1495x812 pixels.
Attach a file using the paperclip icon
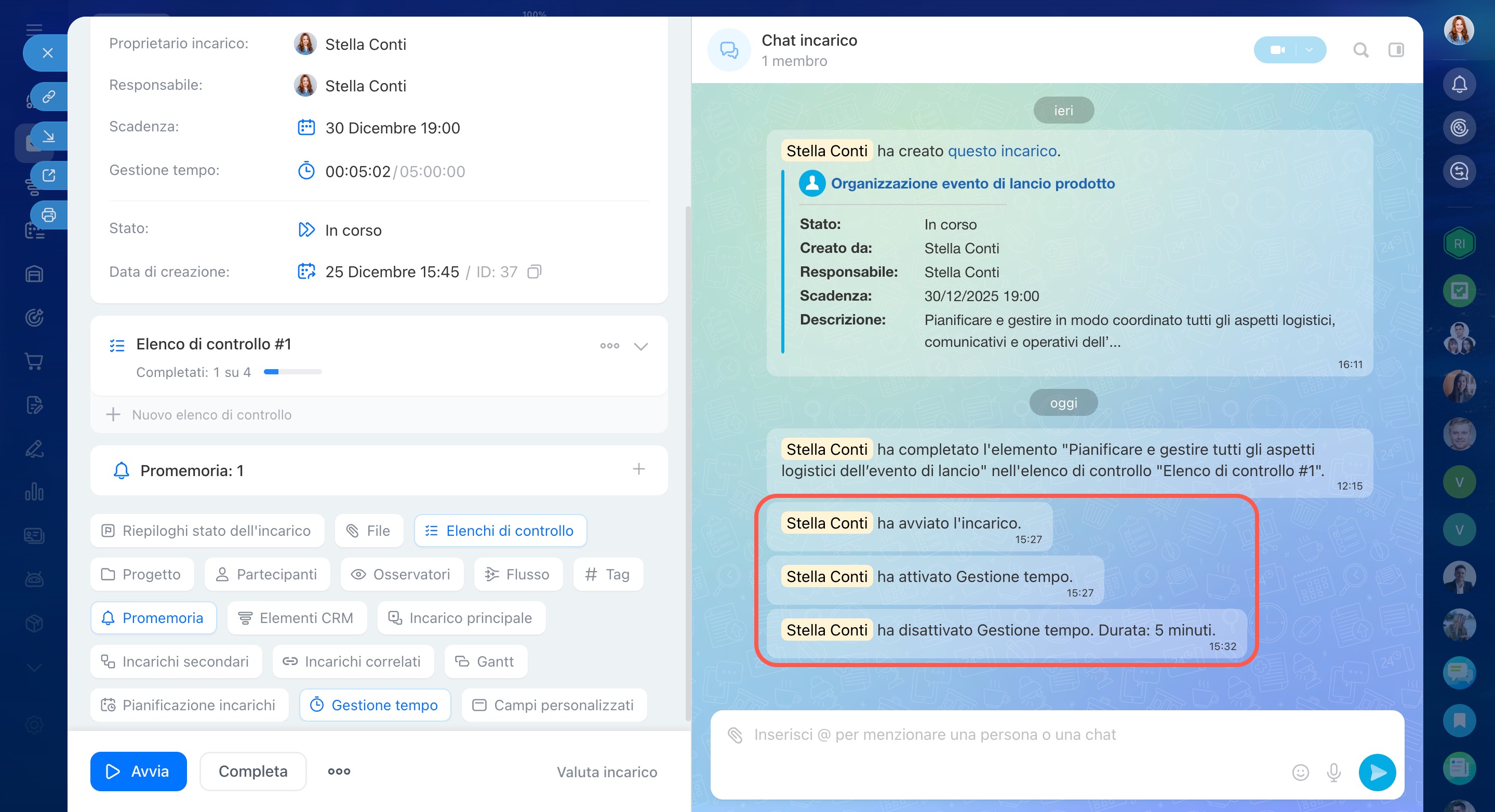(x=735, y=735)
